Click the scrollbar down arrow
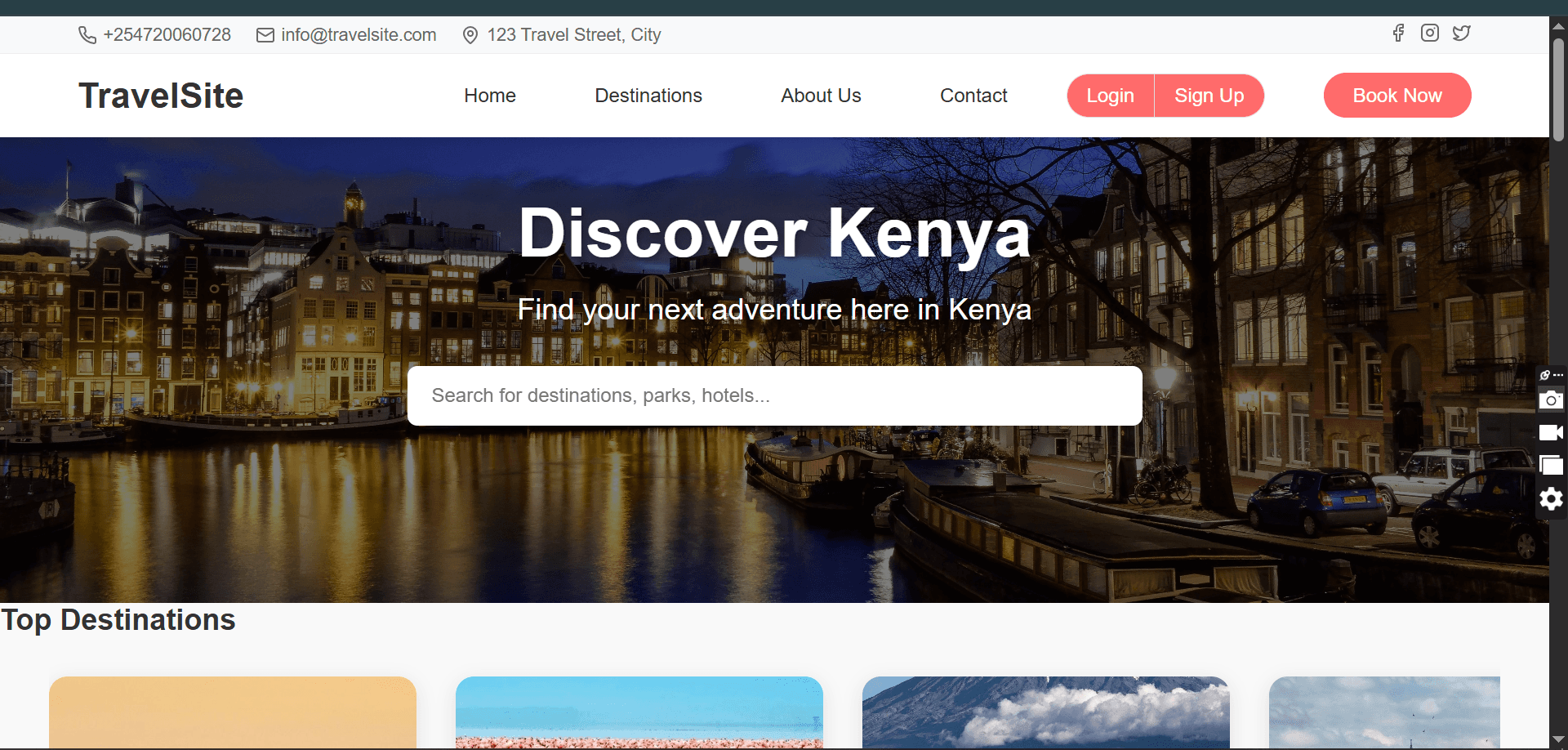 point(1558,740)
